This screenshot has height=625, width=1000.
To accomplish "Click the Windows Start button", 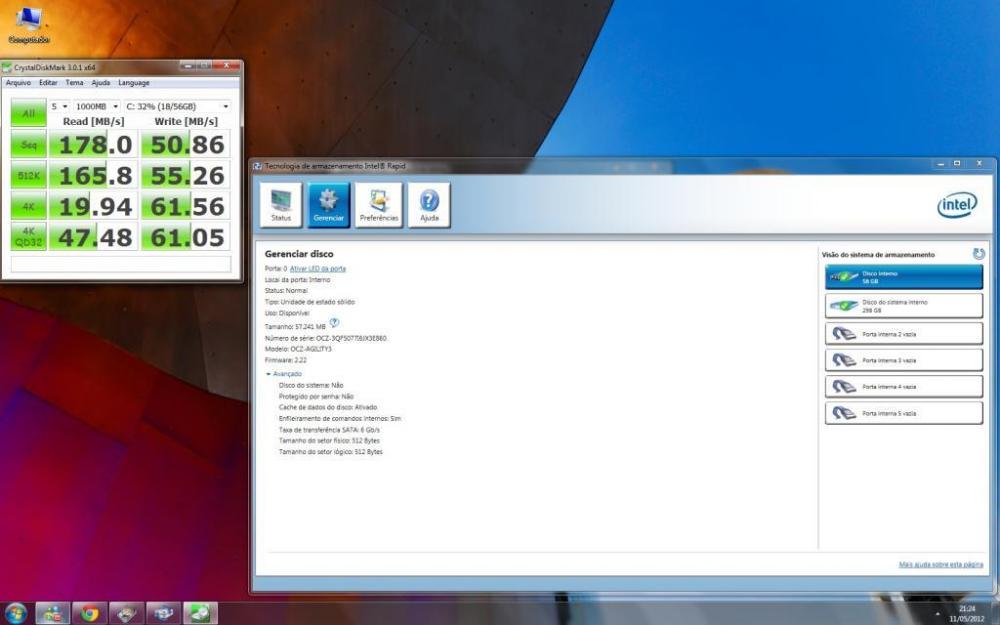I will point(16,612).
